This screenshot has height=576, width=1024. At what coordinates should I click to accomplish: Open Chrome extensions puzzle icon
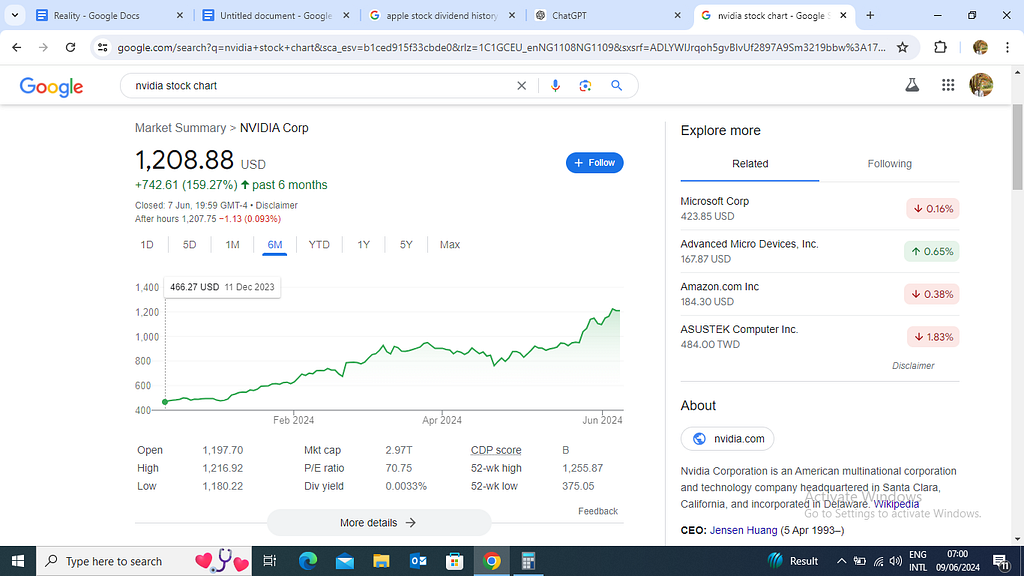tap(940, 47)
